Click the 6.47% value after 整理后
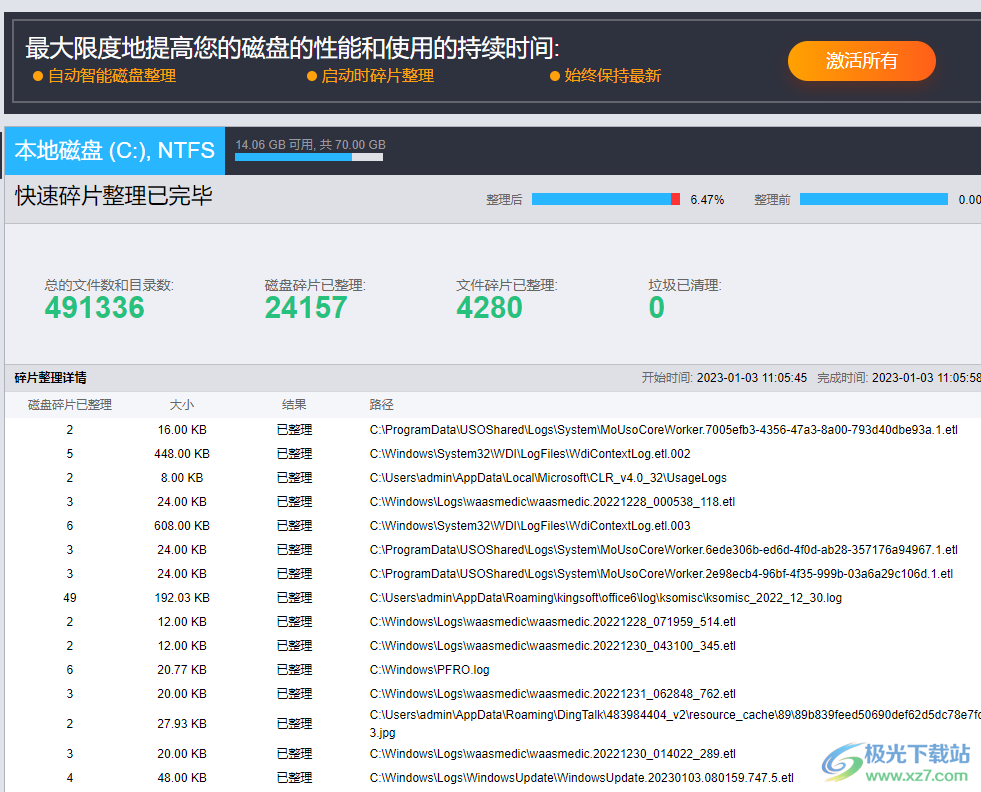The height and width of the screenshot is (792, 981). click(707, 200)
